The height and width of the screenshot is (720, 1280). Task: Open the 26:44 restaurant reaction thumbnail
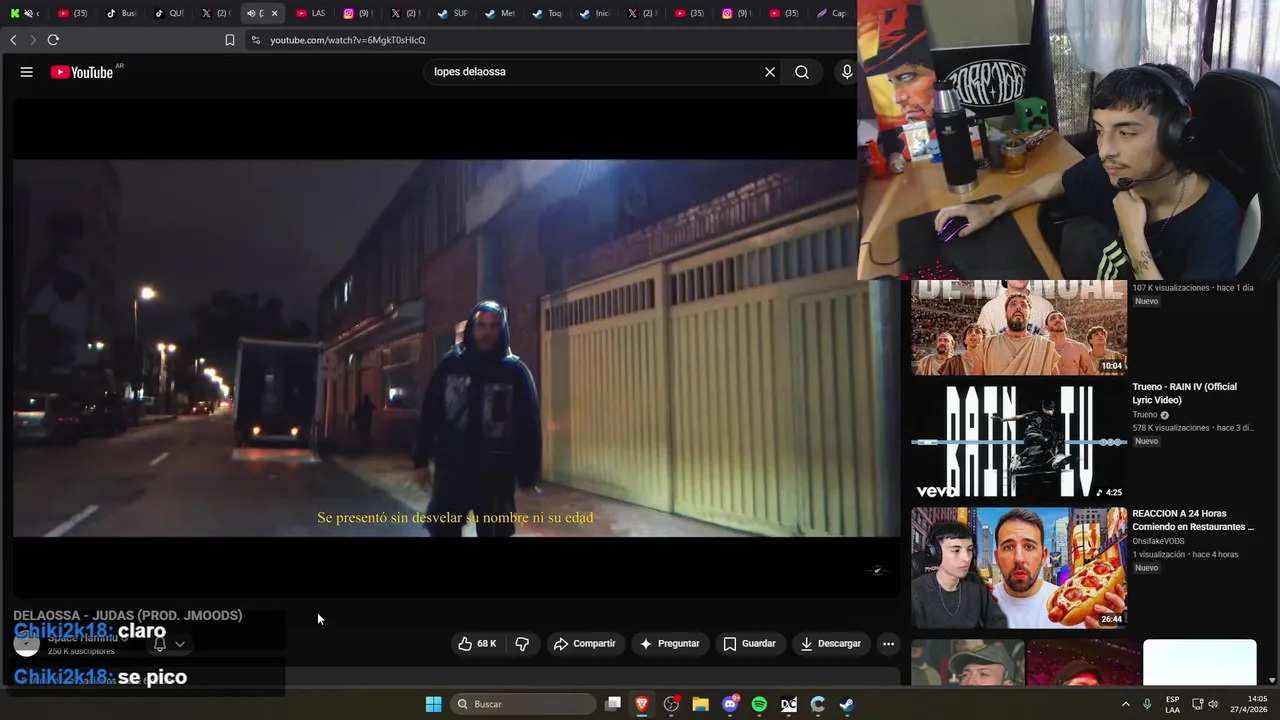1018,568
